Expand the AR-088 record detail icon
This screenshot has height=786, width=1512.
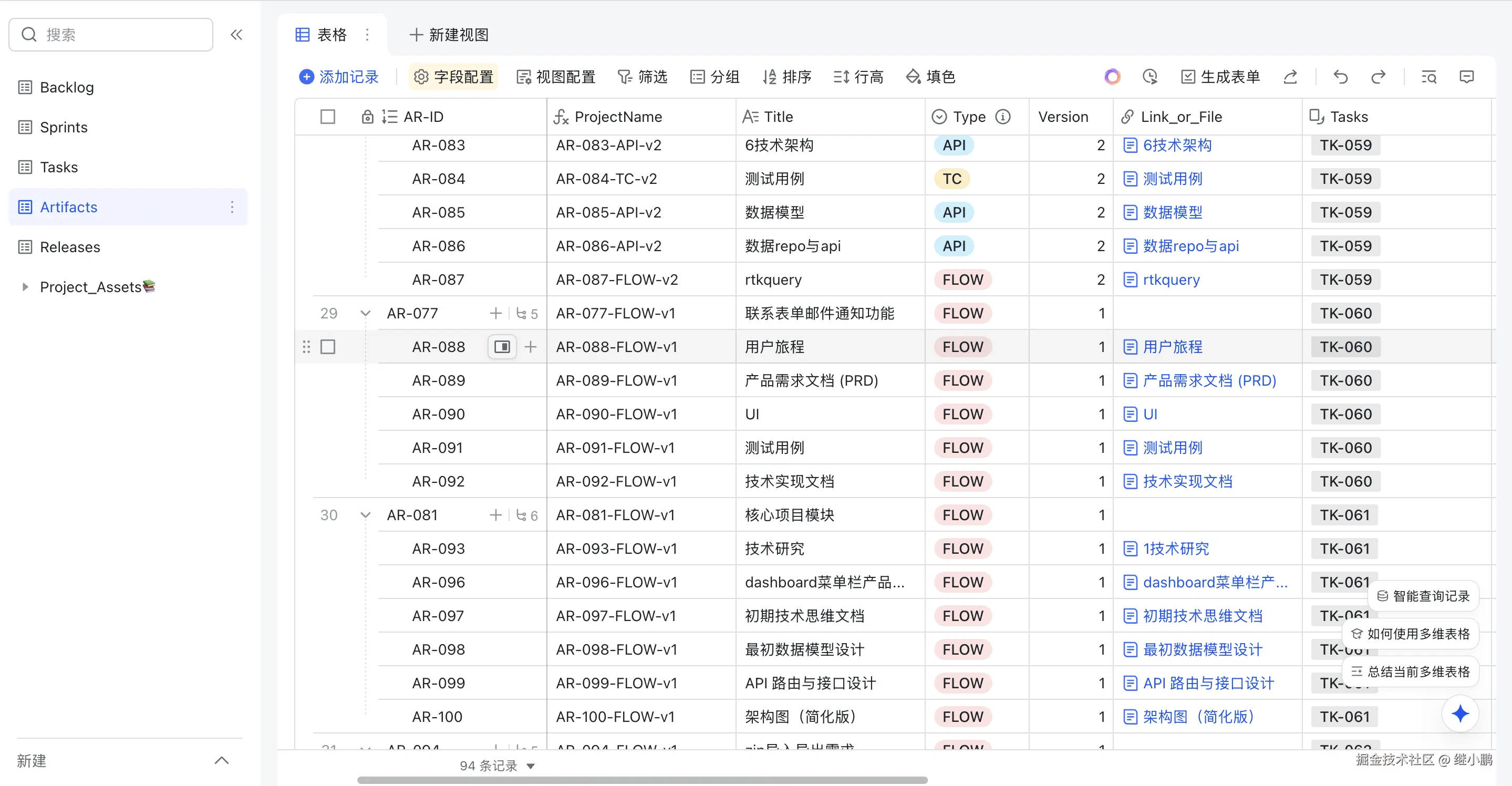click(502, 346)
